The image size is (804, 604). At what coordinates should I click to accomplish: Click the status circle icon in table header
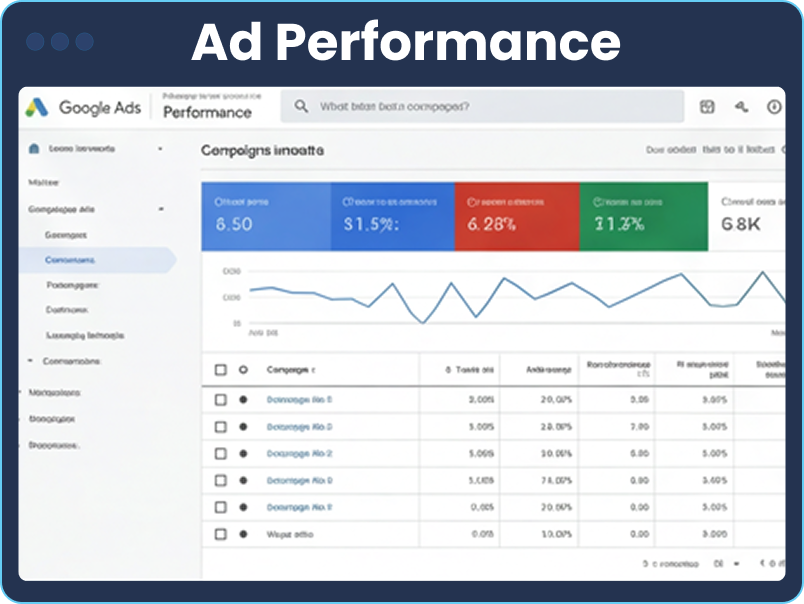coord(243,370)
